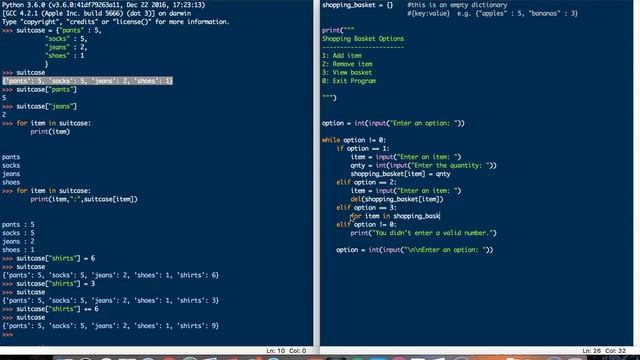Click the 'option = int(input("\n\nEnter an option: "))' line

click(414, 250)
